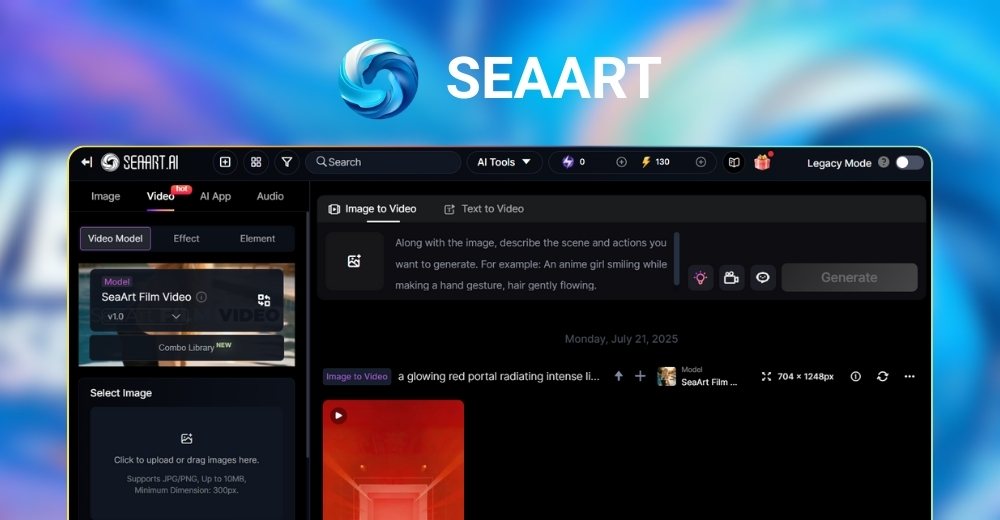Click the filter funnel icon in top bar

click(287, 162)
